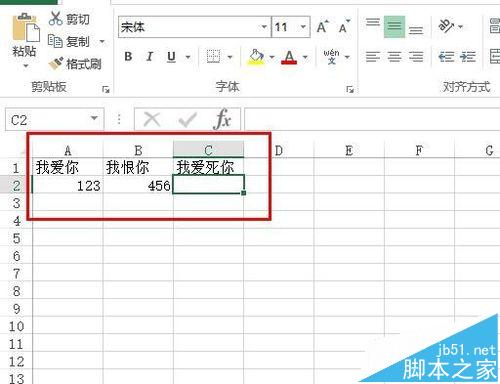Screen dimensions: 500x384
Task: Click cell C1 containing 我爱死你
Action: pyautogui.click(x=209, y=167)
